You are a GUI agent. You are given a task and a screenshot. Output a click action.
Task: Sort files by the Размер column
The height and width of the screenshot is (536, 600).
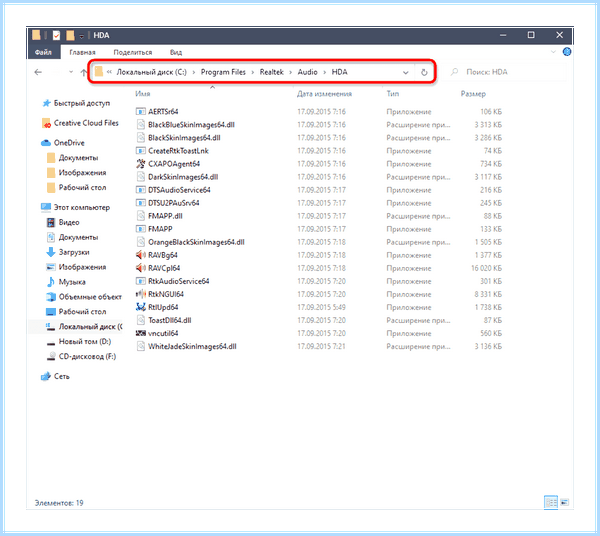[x=473, y=94]
